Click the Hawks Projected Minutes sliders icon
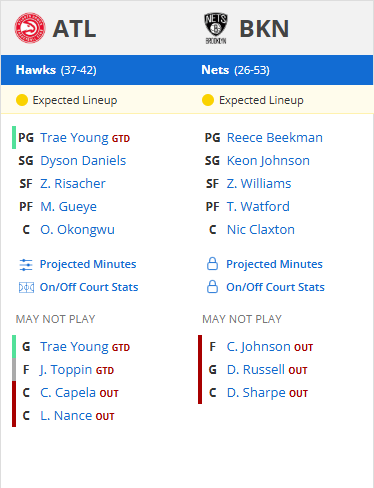 (x=26, y=265)
